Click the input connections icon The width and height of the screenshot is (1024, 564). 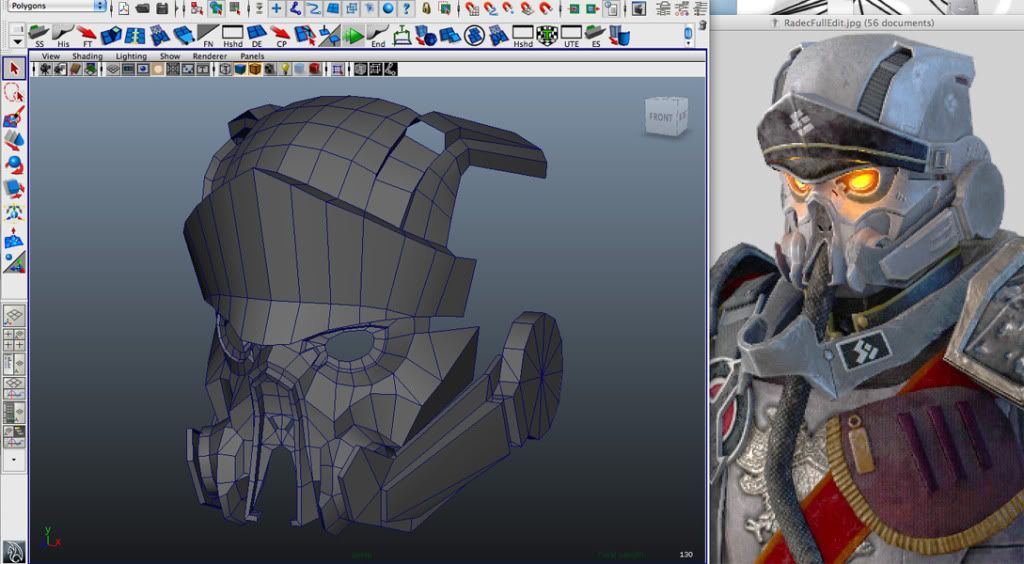[x=574, y=8]
